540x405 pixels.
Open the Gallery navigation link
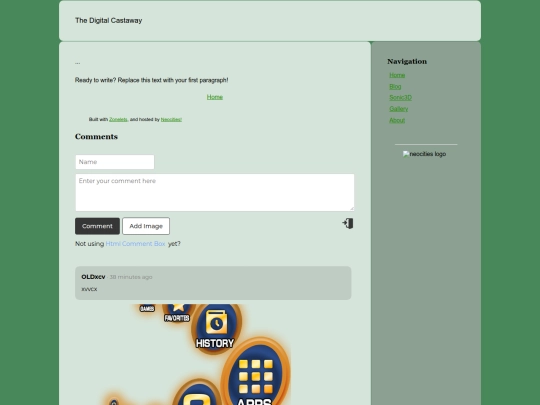[x=398, y=109]
